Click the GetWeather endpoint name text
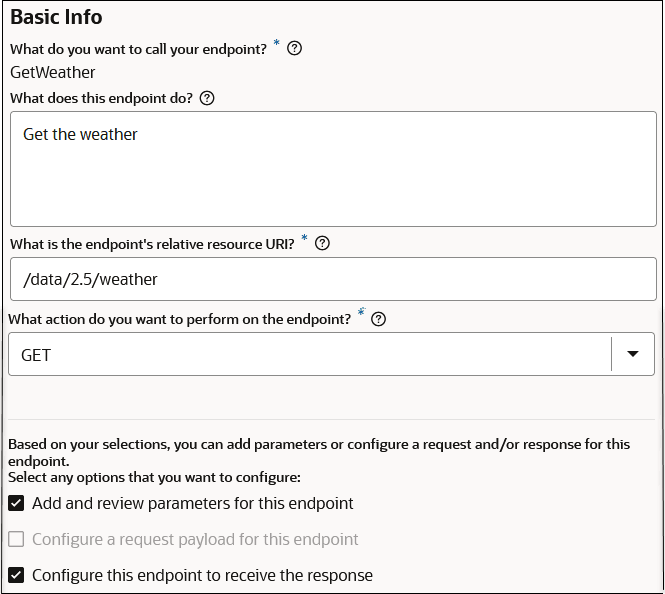665x594 pixels. click(x=53, y=72)
